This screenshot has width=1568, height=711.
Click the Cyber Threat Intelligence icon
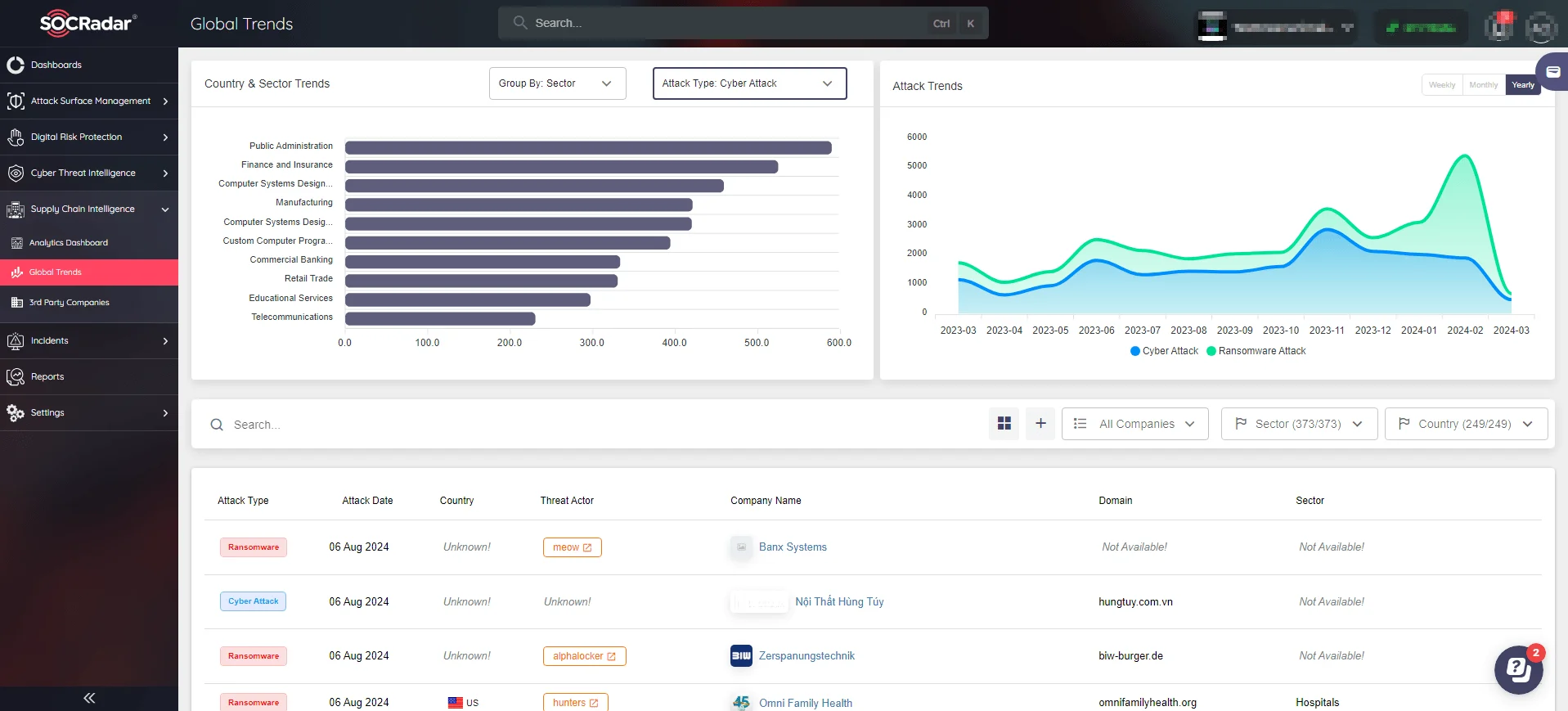(16, 173)
